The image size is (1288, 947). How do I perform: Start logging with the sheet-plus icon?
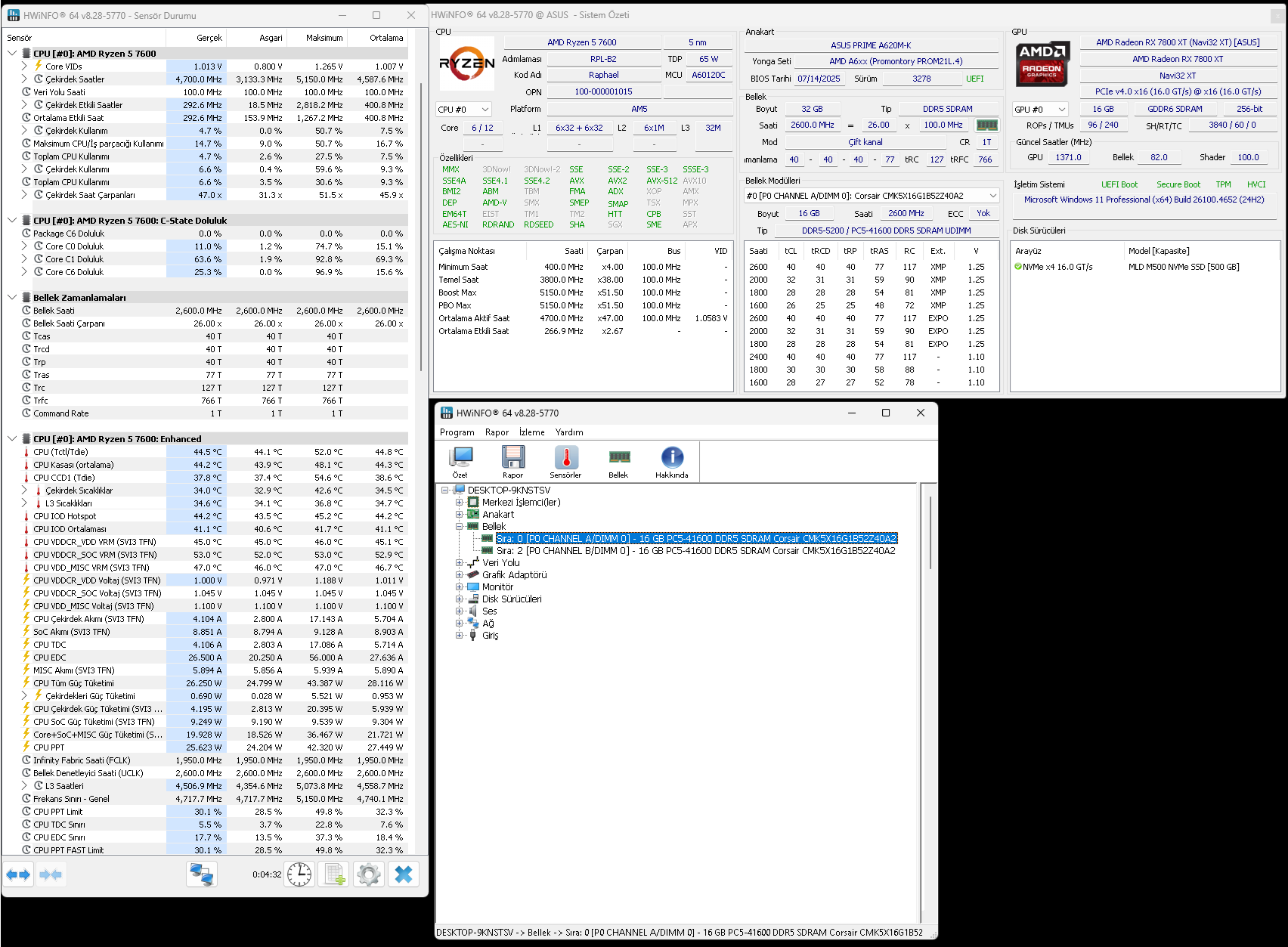coord(334,874)
